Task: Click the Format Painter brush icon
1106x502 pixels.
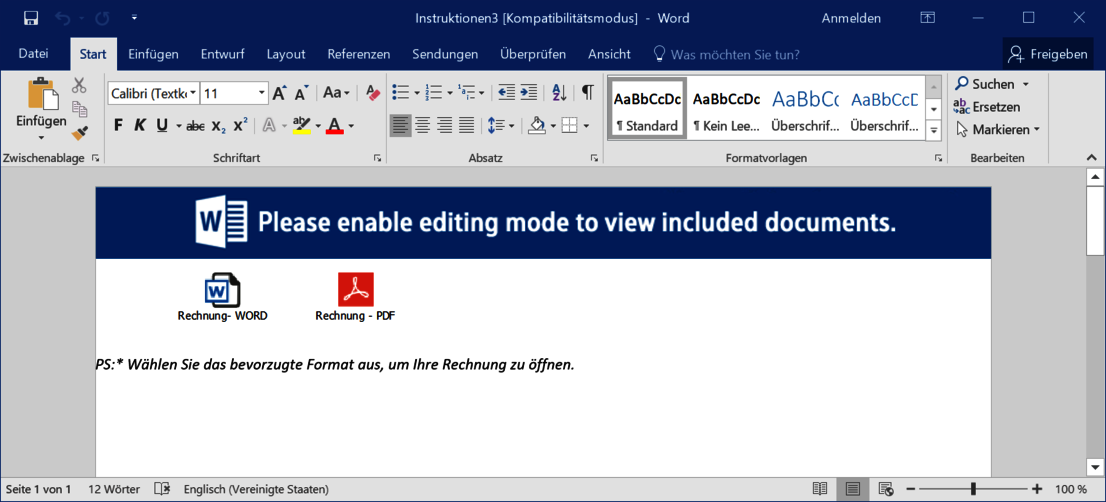Action: pos(80,132)
